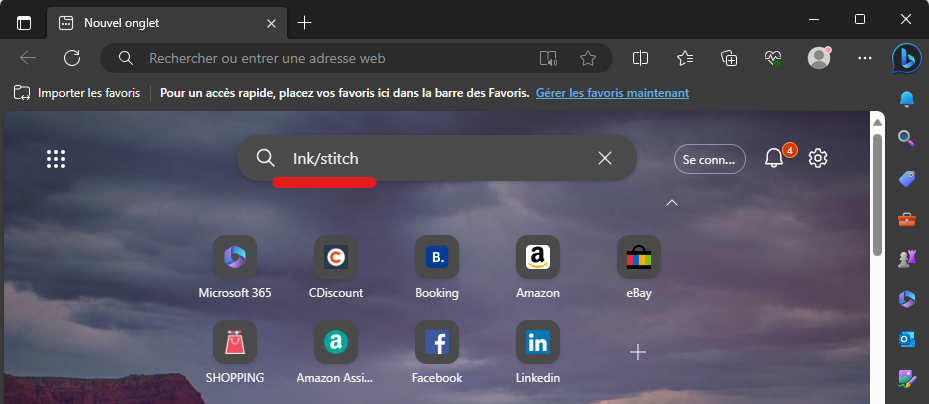
Task: Open the Settings and more ellipsis menu
Action: tap(865, 58)
